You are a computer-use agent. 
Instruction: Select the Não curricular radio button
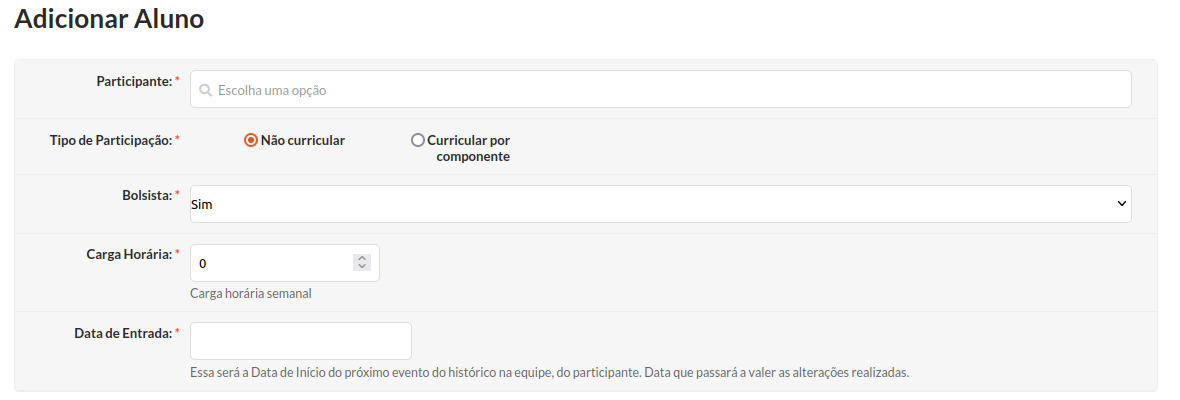pyautogui.click(x=251, y=140)
